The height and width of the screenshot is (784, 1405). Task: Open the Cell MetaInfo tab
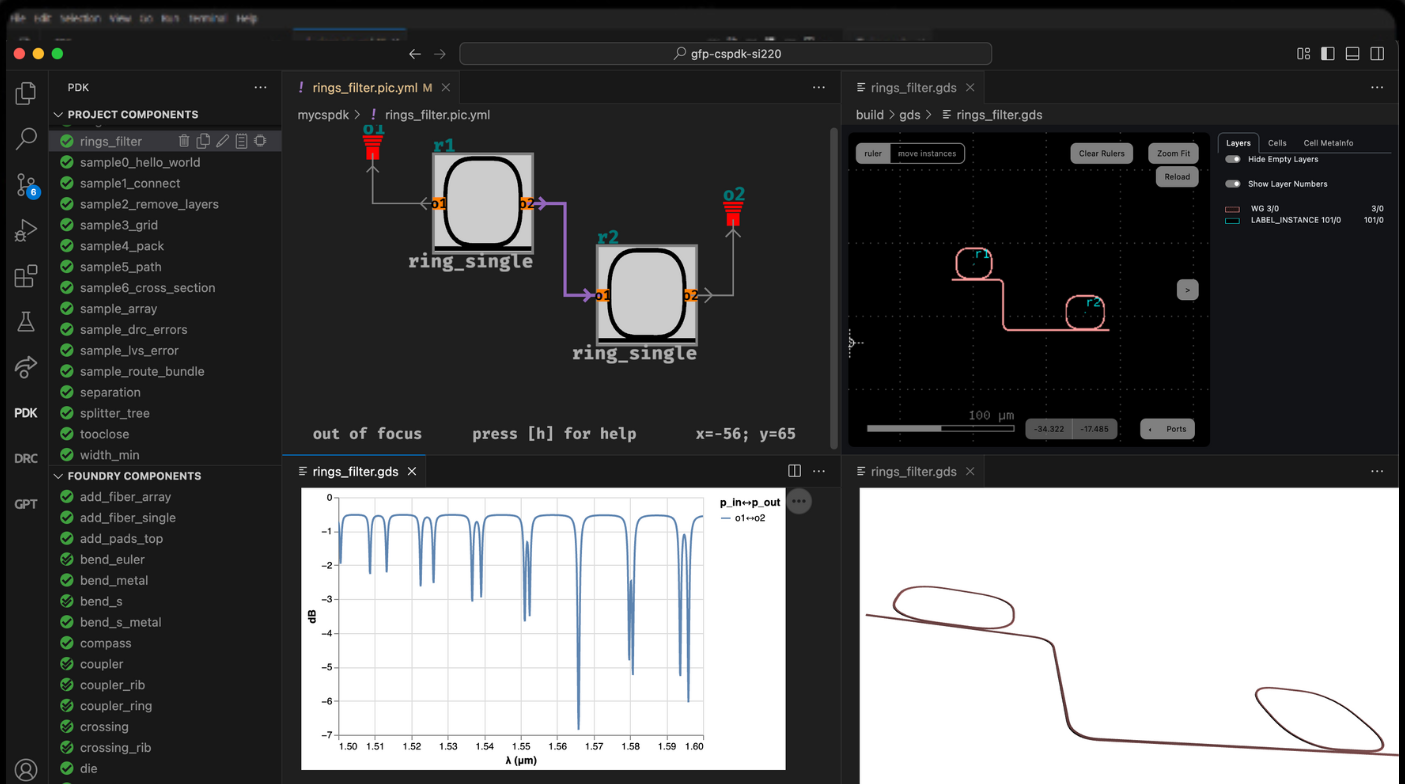1328,143
